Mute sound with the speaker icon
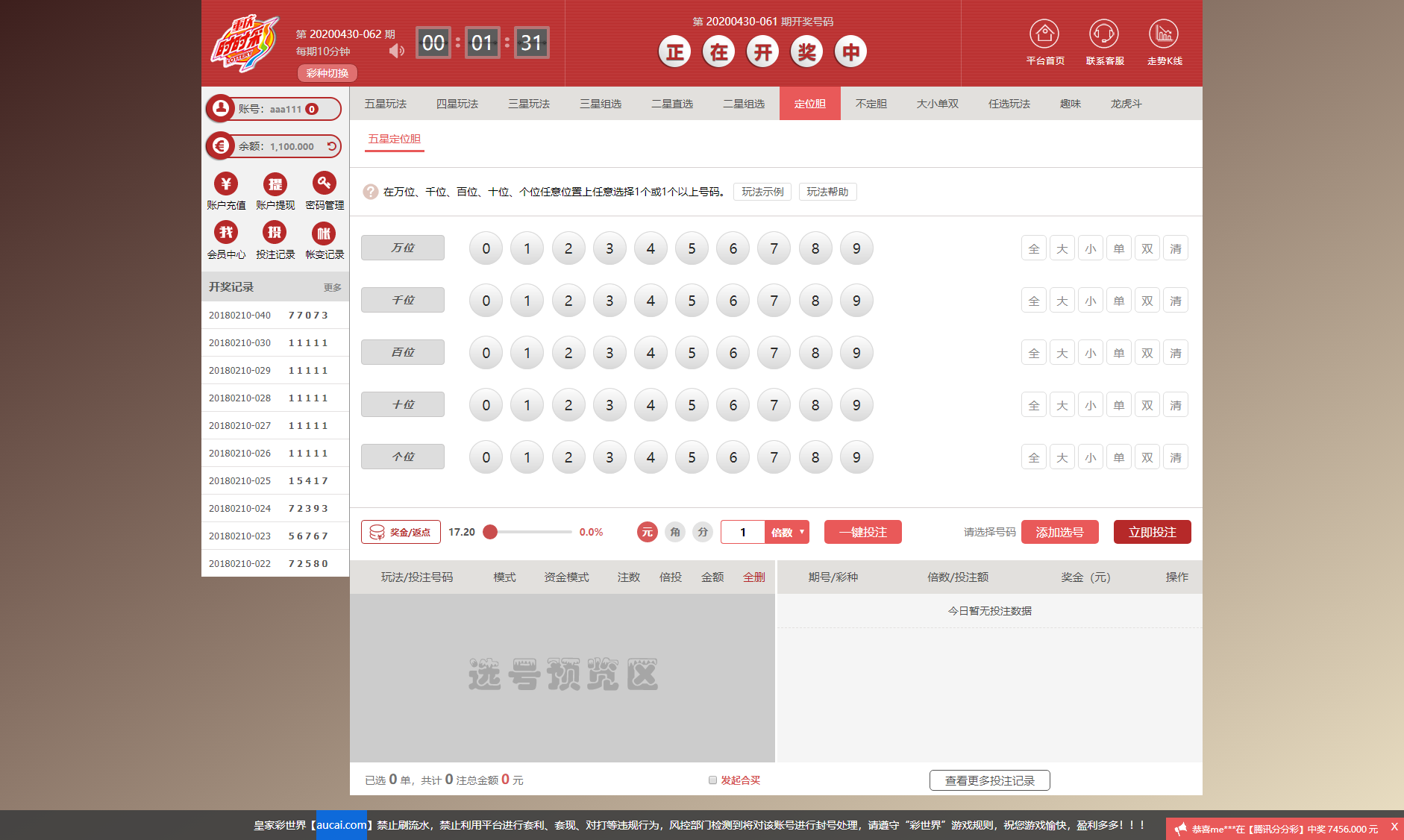The height and width of the screenshot is (840, 1404). (x=396, y=51)
